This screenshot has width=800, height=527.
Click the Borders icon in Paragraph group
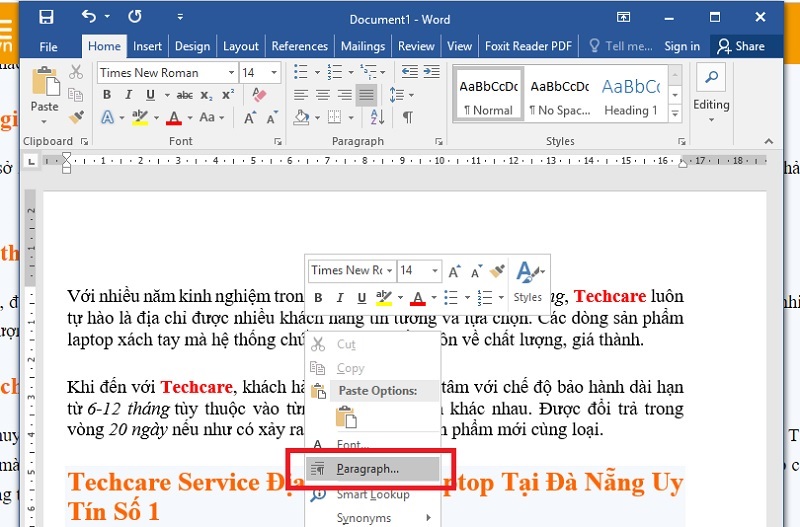point(335,117)
